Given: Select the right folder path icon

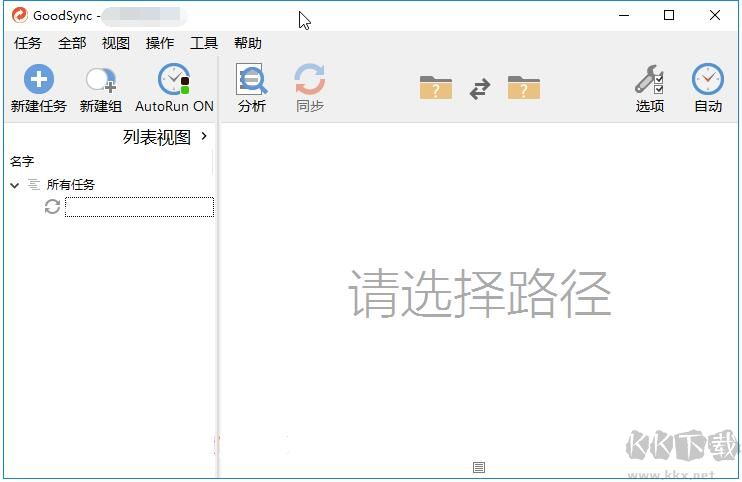Looking at the screenshot, I should 523,88.
